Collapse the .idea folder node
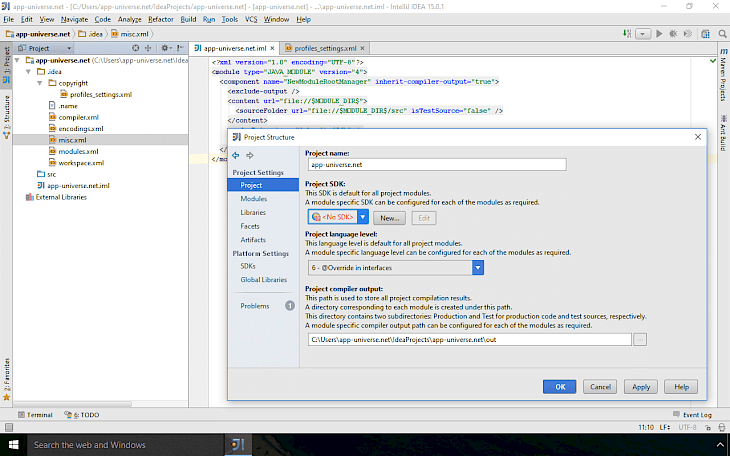The height and width of the screenshot is (456, 730). pyautogui.click(x=28, y=72)
